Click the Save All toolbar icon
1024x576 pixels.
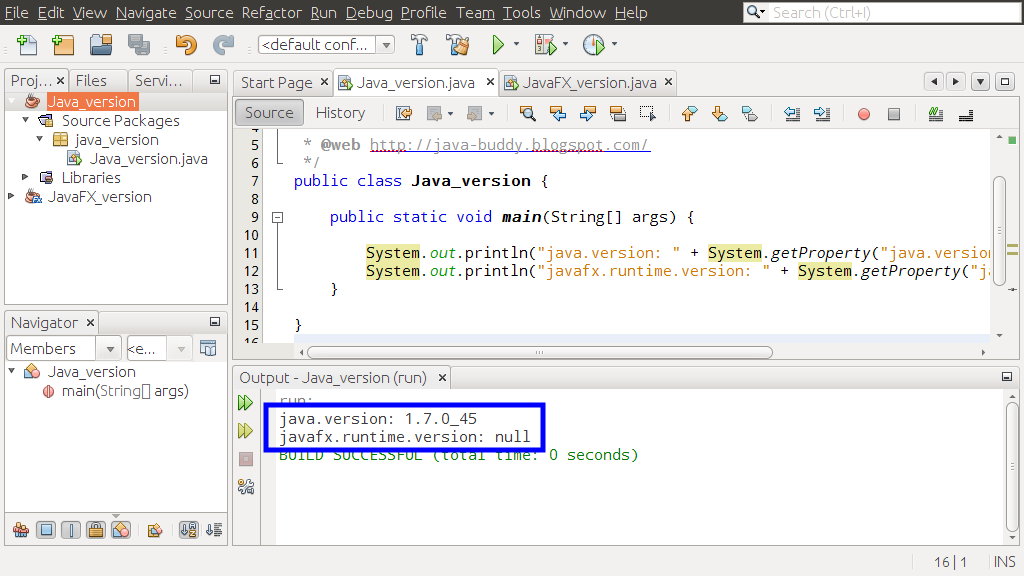[x=138, y=44]
